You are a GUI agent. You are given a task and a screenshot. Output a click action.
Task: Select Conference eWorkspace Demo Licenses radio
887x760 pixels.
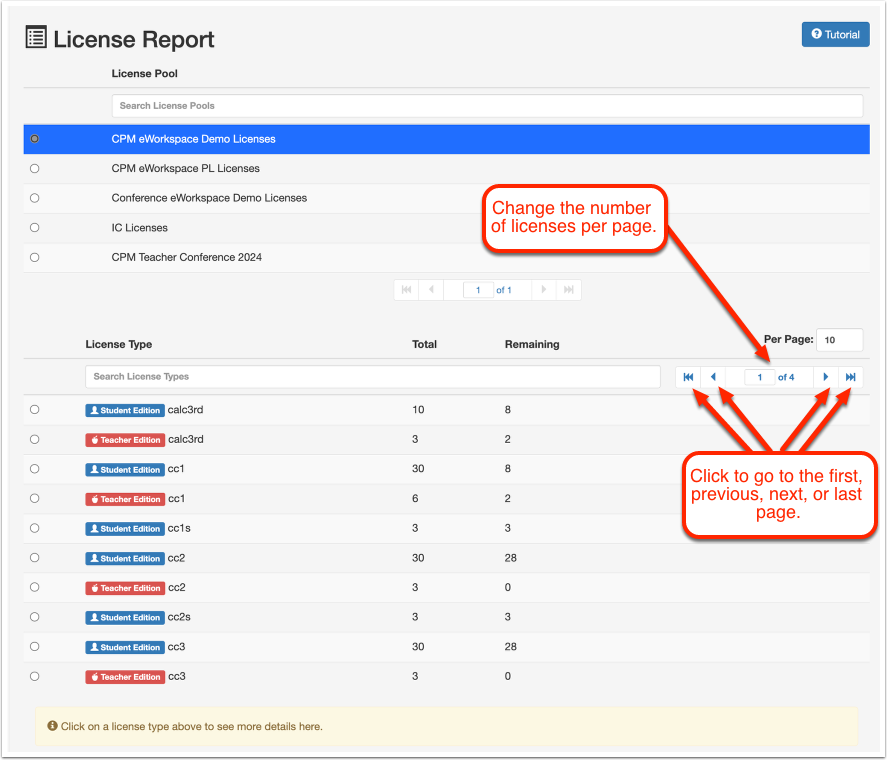pyautogui.click(x=35, y=197)
